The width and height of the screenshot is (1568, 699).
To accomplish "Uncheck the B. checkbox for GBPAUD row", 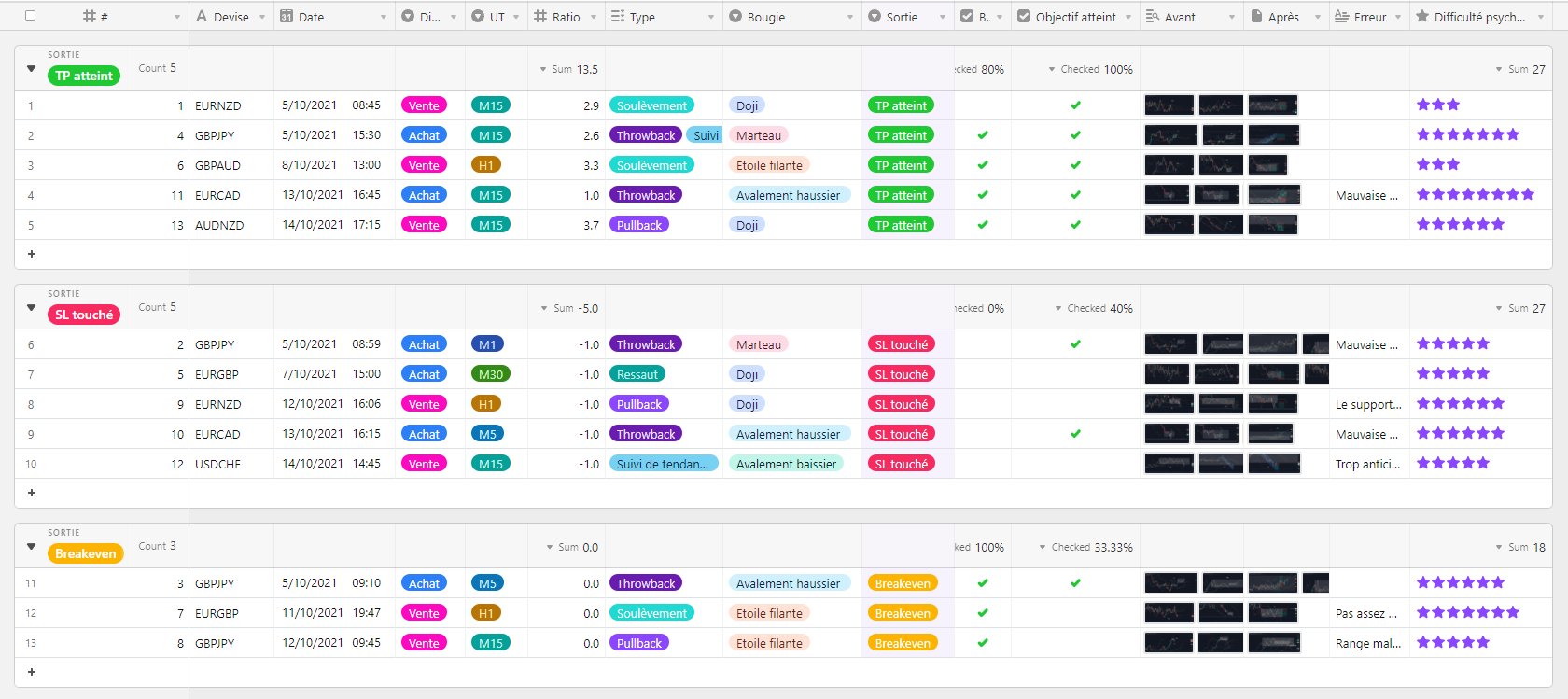I will pyautogui.click(x=982, y=165).
